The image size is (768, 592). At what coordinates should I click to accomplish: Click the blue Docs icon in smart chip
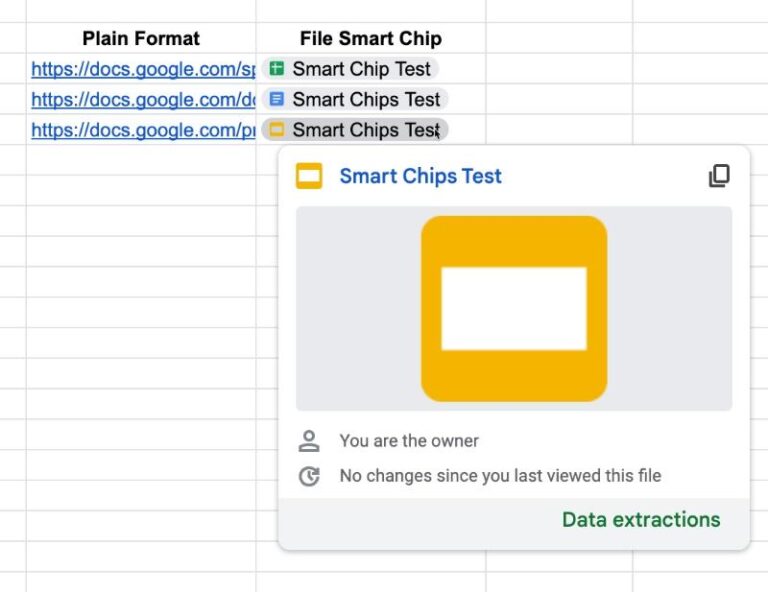pyautogui.click(x=277, y=99)
